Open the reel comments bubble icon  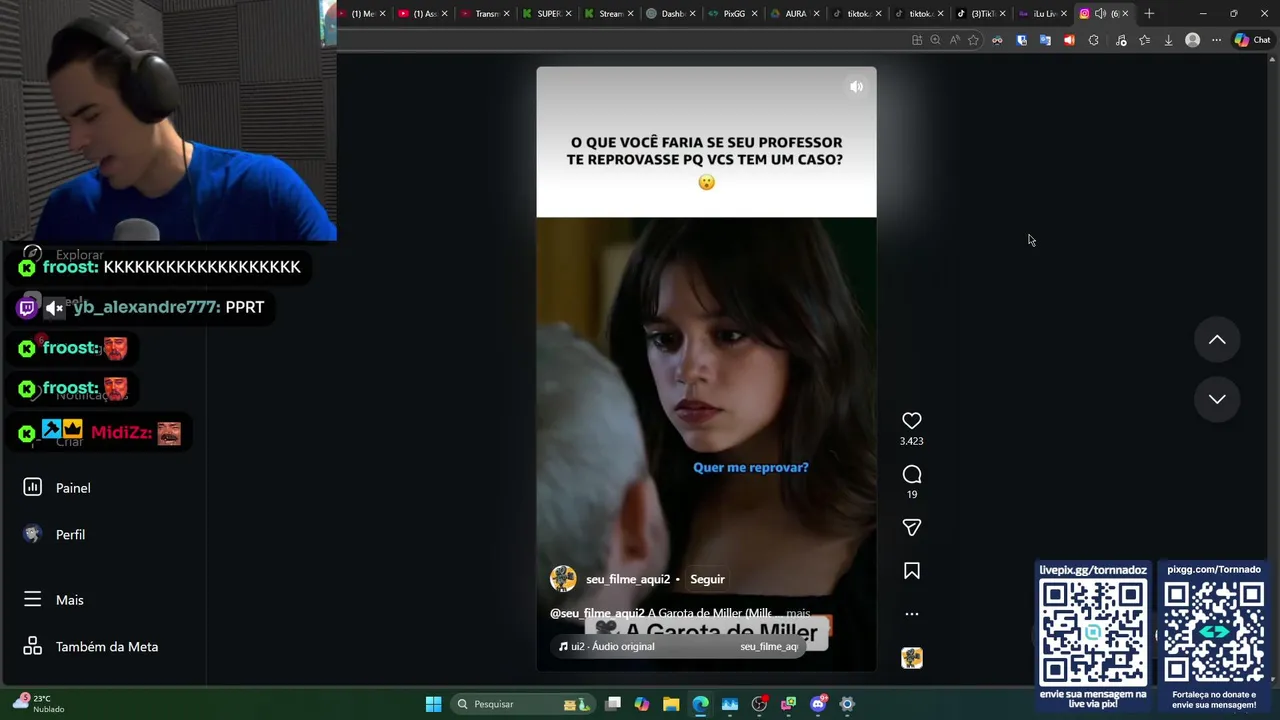pyautogui.click(x=911, y=474)
